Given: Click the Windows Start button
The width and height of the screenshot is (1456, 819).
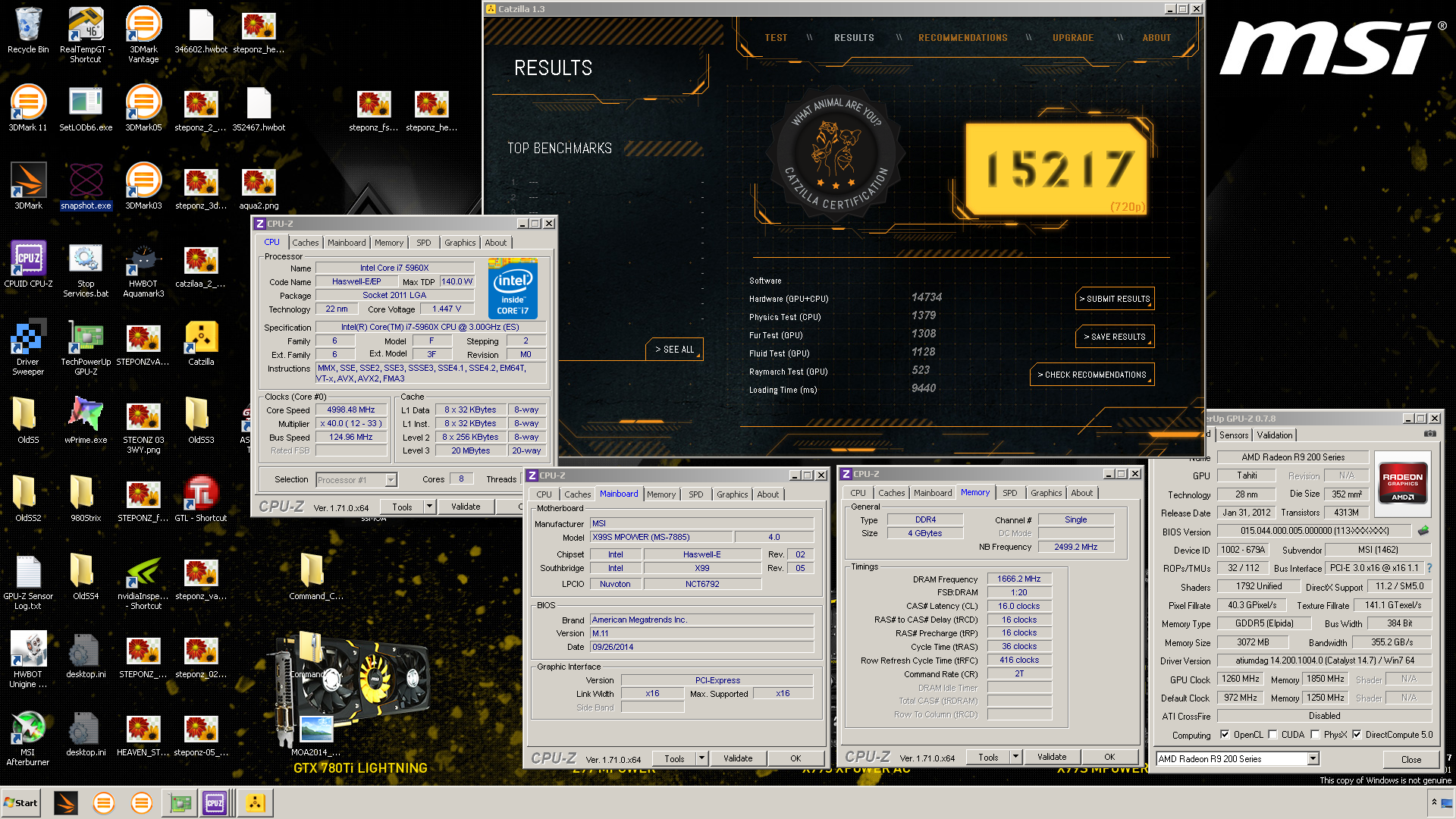Looking at the screenshot, I should coord(21,803).
